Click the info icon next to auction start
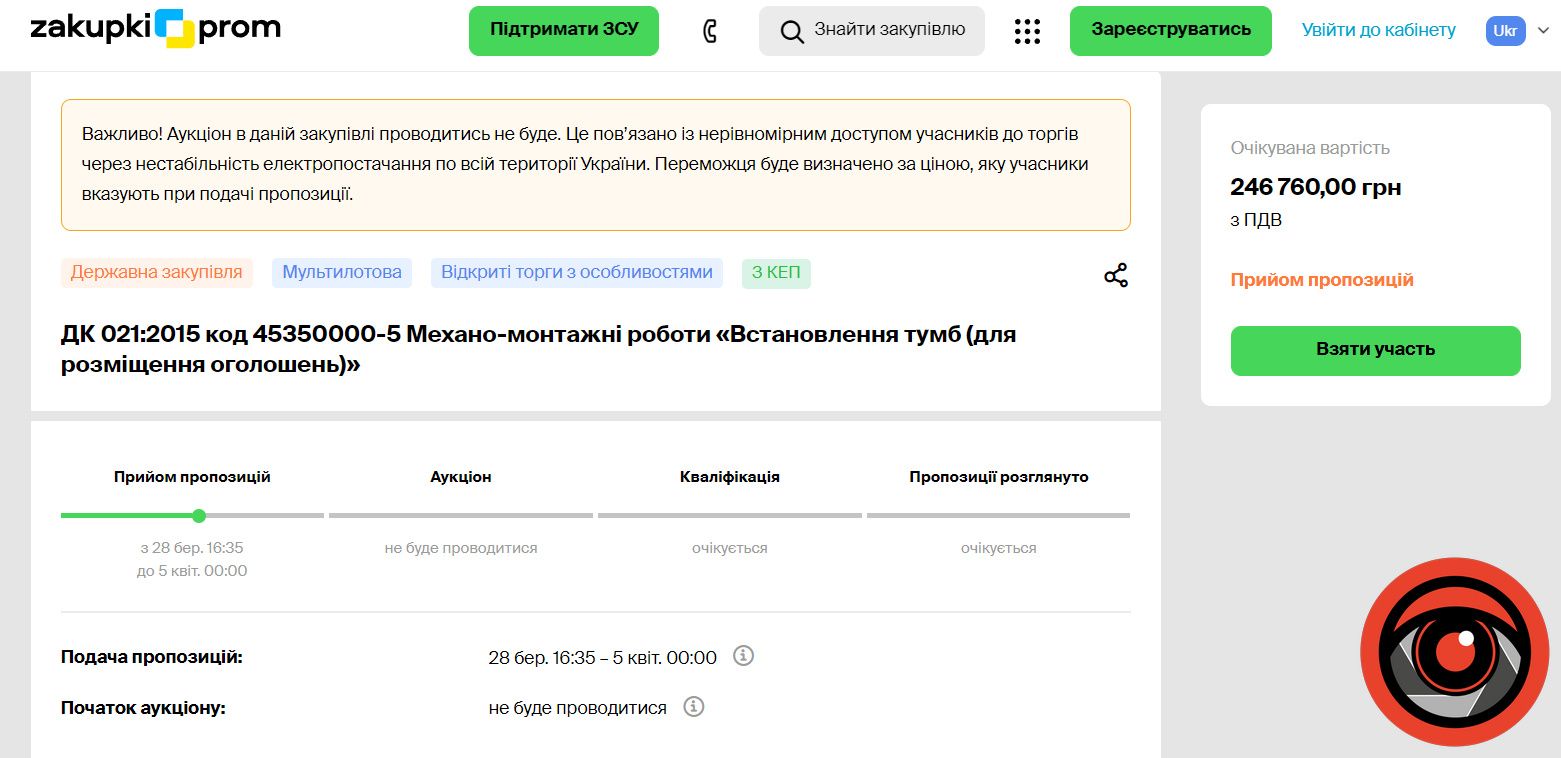The height and width of the screenshot is (758, 1561). (696, 706)
